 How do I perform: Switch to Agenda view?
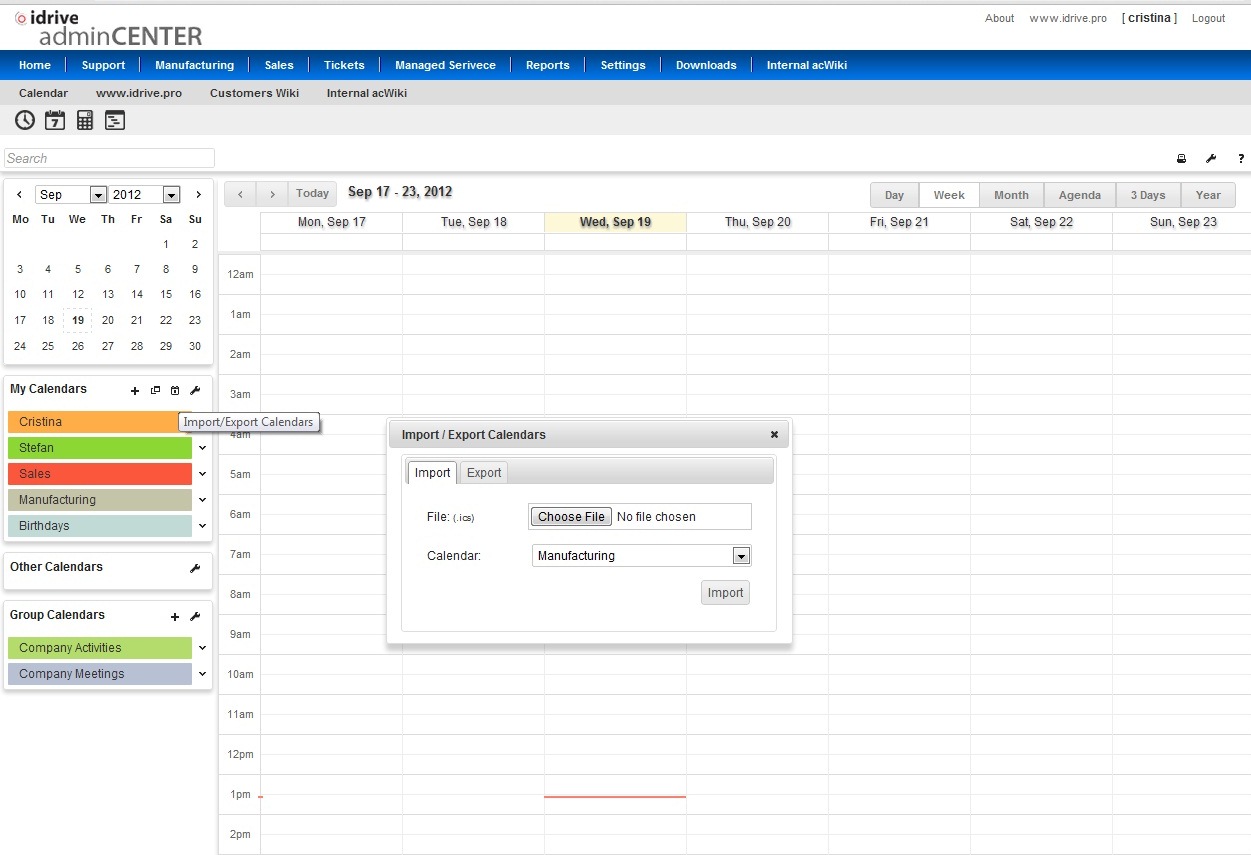1080,195
